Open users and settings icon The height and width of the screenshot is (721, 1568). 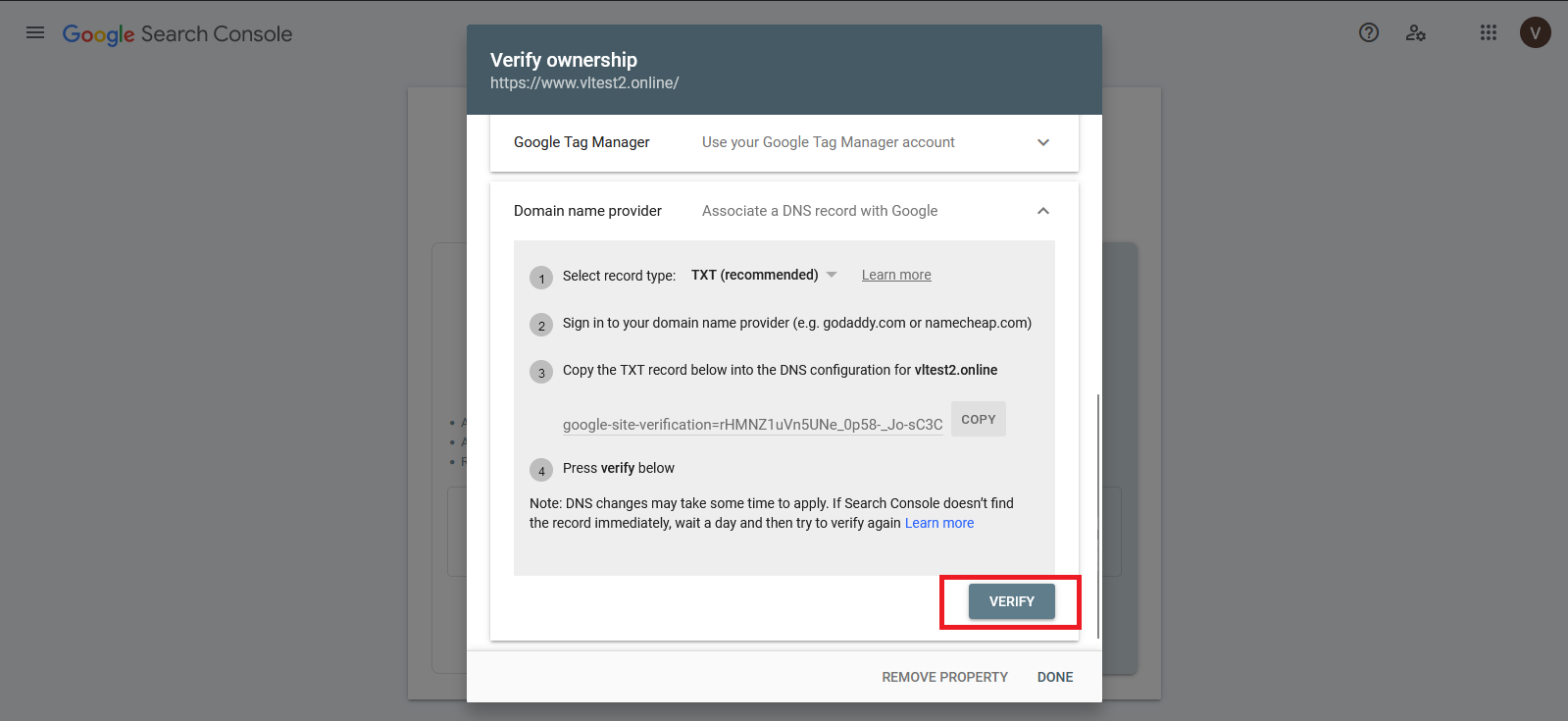tap(1416, 32)
